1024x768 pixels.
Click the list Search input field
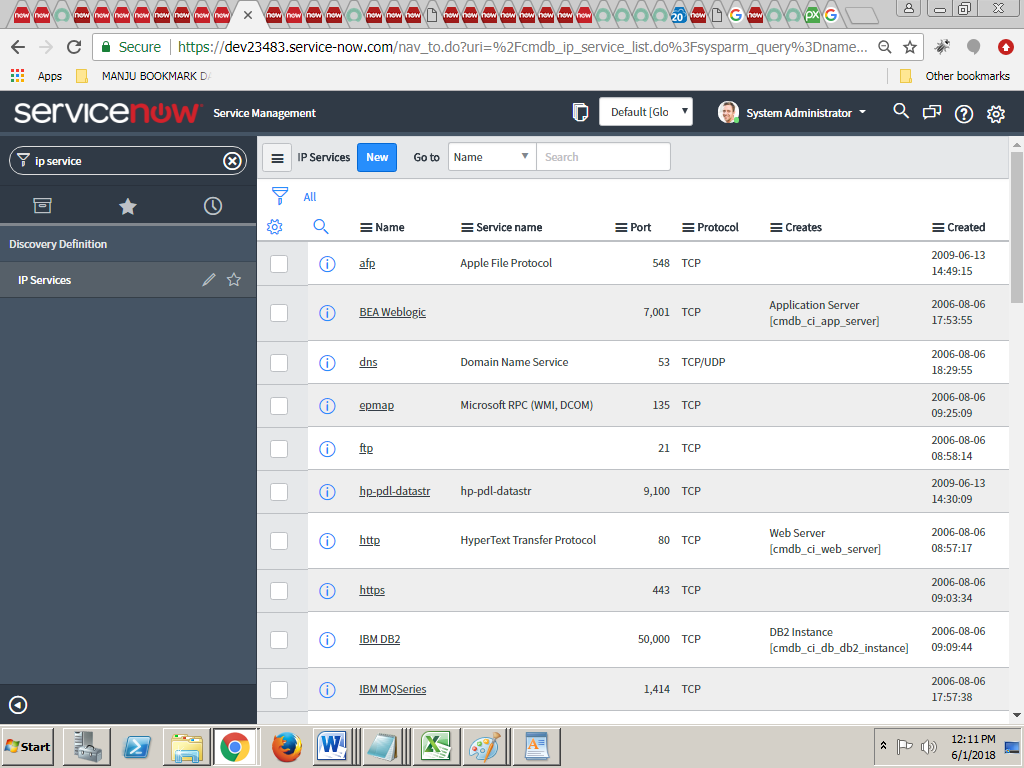coord(603,157)
